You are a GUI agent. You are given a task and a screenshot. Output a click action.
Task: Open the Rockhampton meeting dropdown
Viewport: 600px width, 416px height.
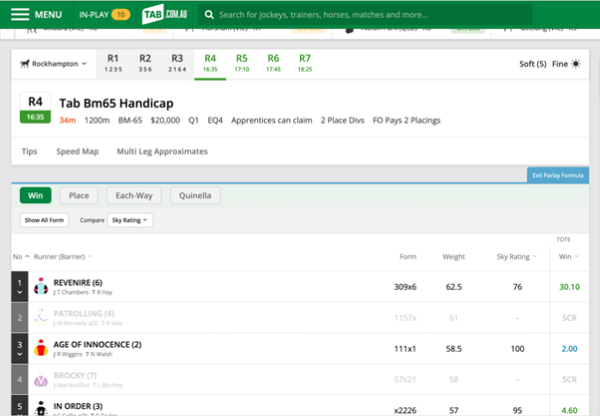pos(54,64)
